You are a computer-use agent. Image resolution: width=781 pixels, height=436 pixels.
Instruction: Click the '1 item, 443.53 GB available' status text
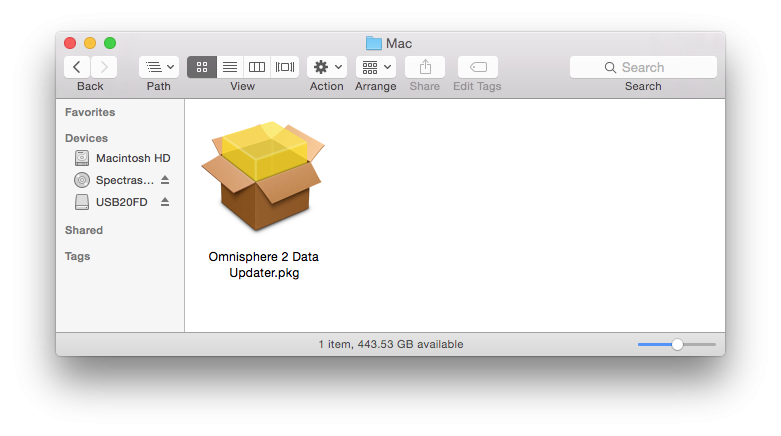391,344
